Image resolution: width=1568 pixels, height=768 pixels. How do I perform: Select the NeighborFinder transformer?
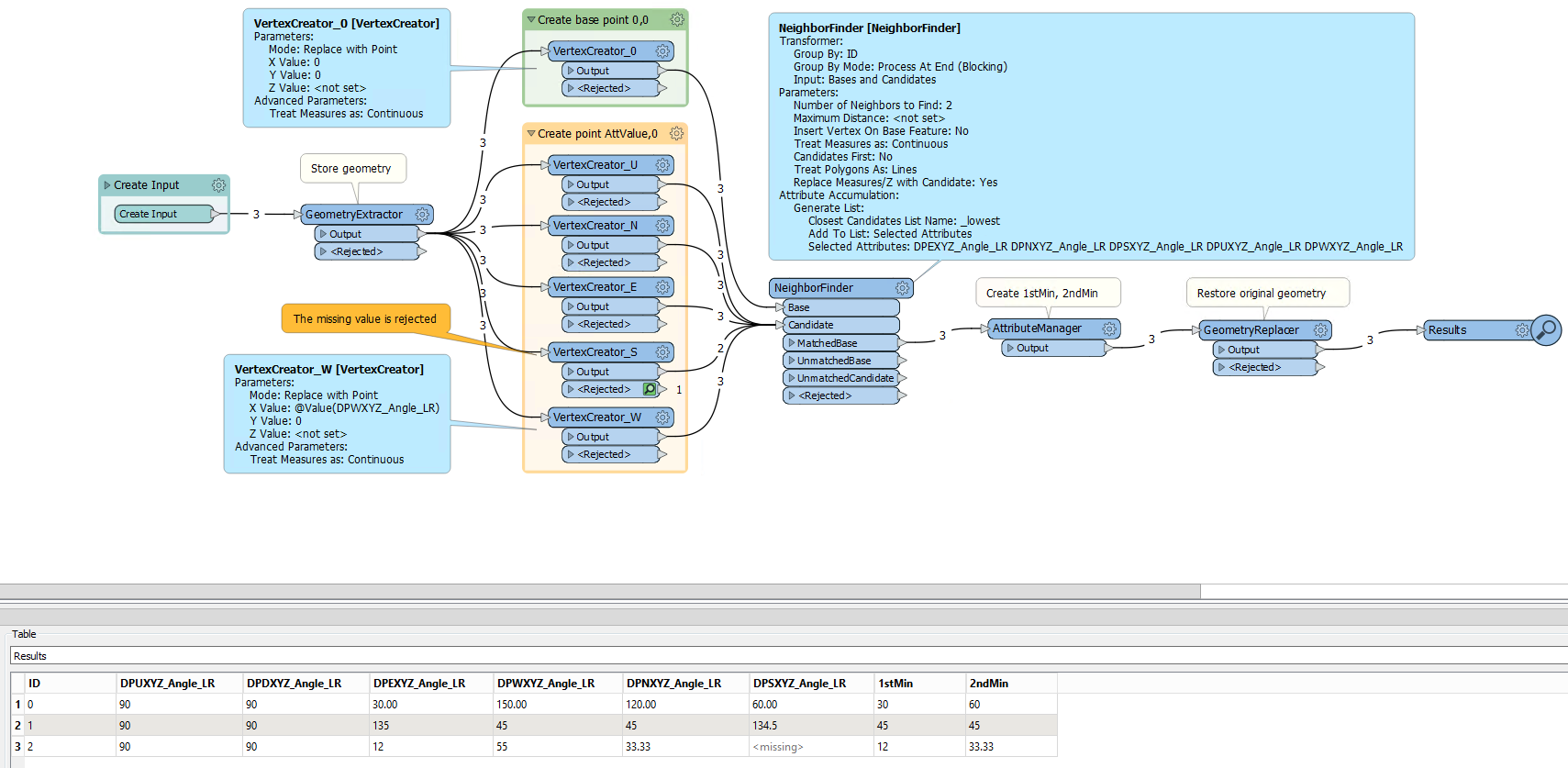tap(840, 288)
